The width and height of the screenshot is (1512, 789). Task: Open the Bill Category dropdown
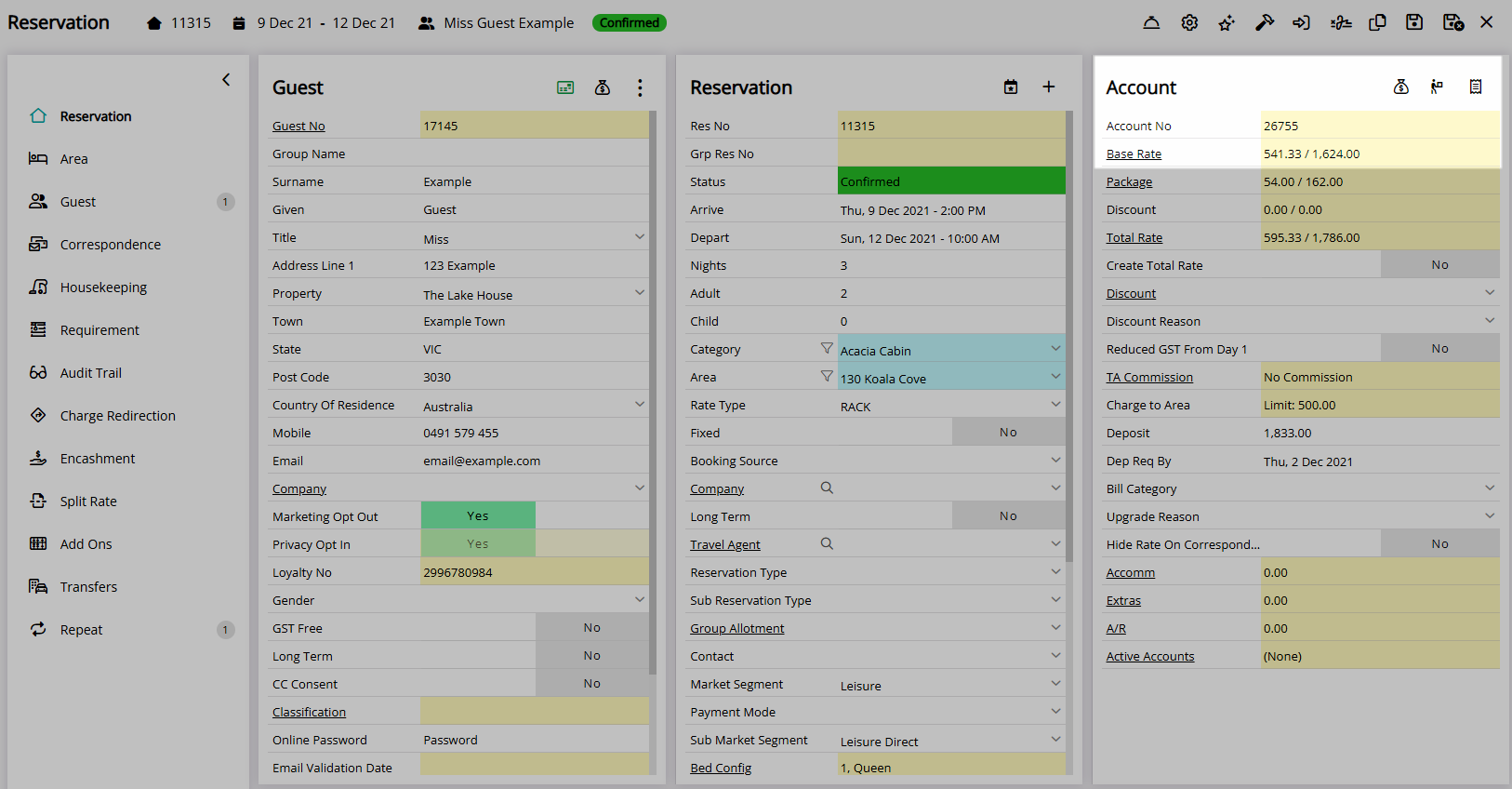tap(1380, 488)
